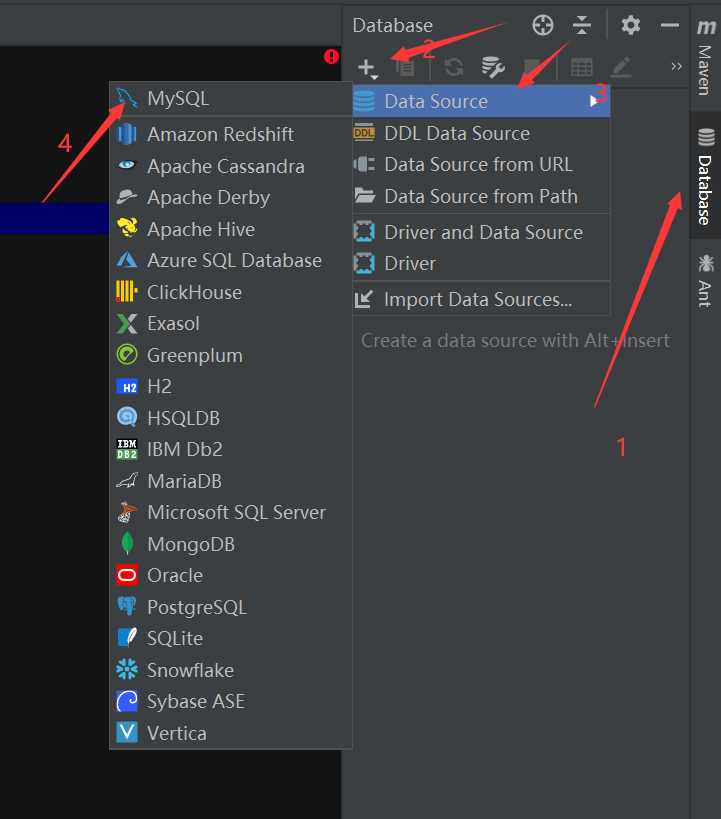
Task: Click the Snowflake logo icon
Action: click(127, 670)
